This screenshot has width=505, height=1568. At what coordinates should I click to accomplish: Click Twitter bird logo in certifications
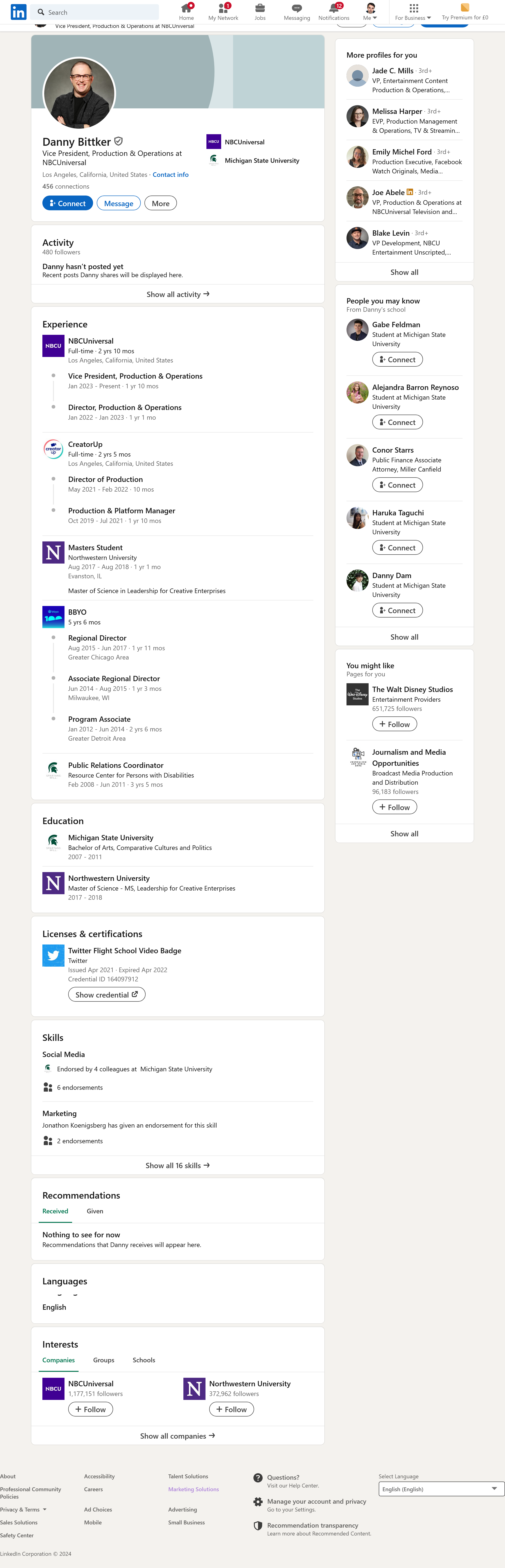pos(53,955)
